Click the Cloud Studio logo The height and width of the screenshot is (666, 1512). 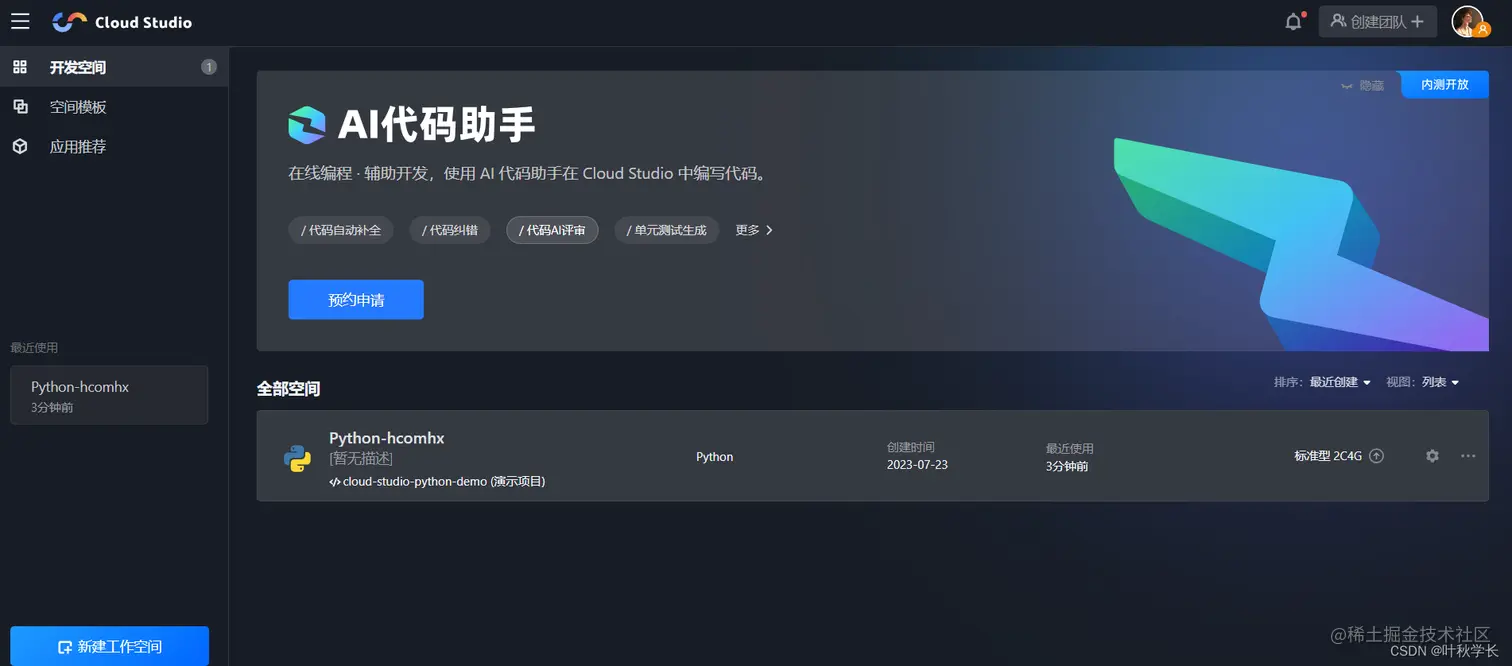point(122,22)
